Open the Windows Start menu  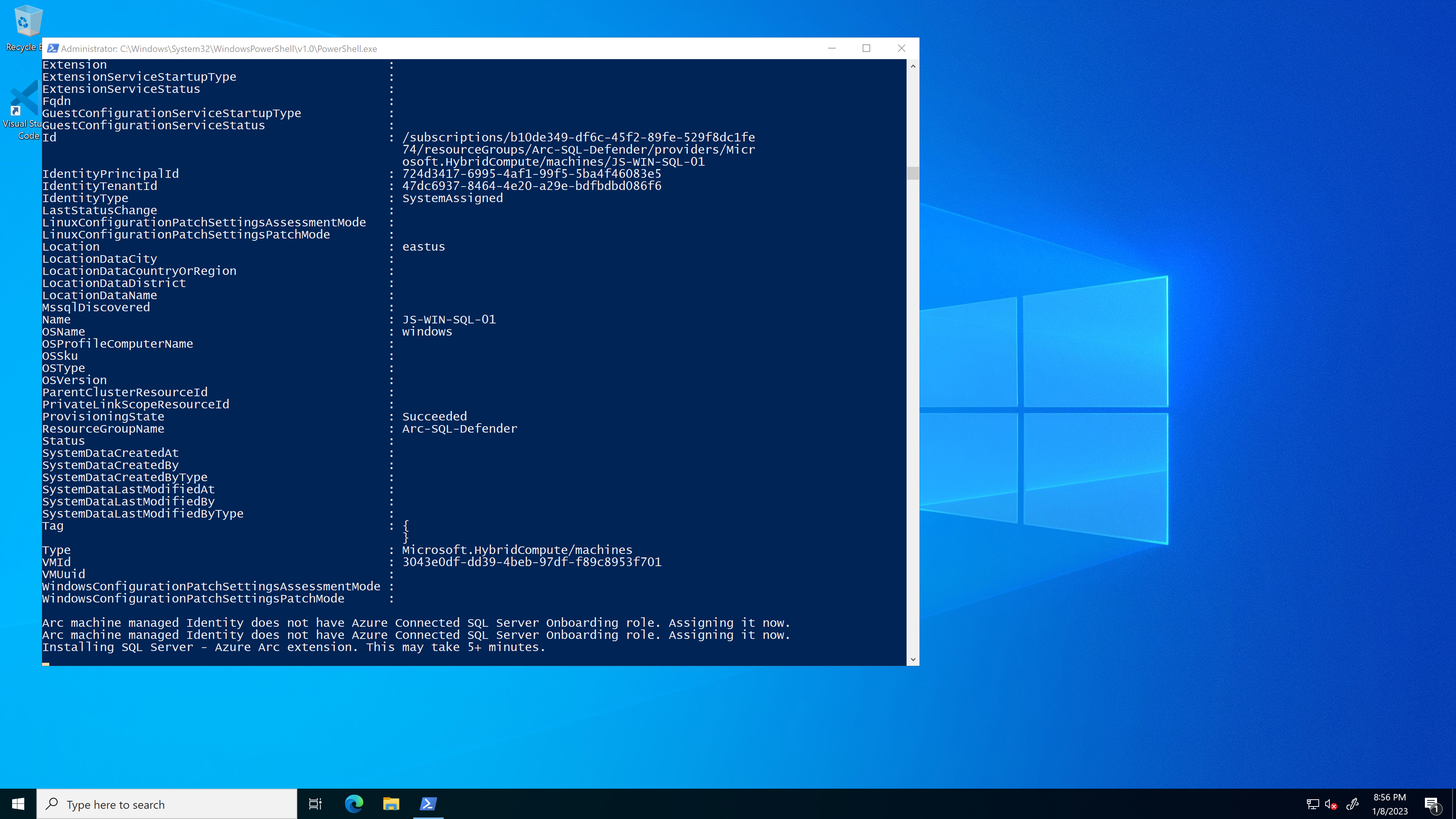click(x=18, y=804)
